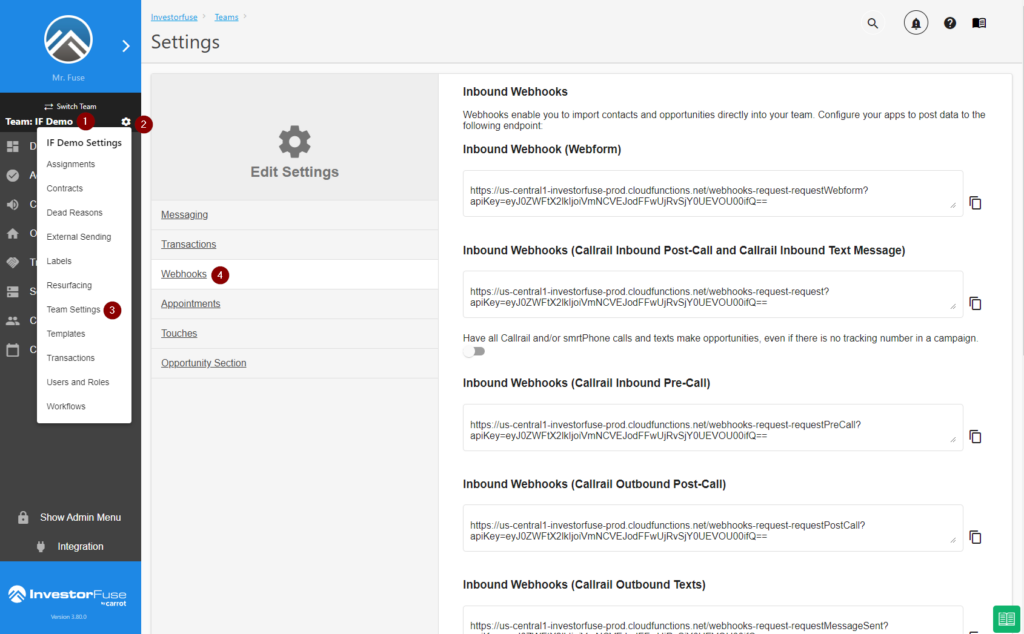Select Contracts in IF Demo Settings menu
Screen dimensions: 1024x634
(65, 188)
